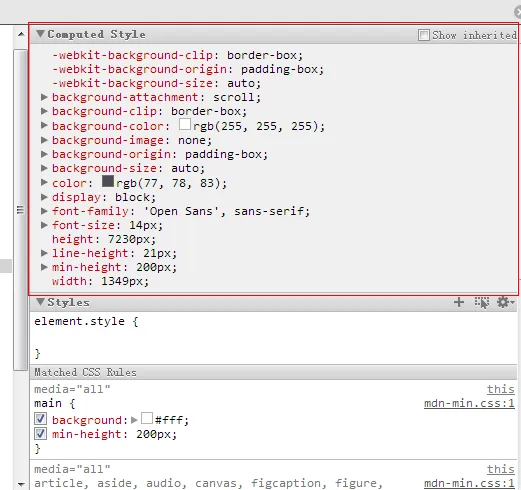Click the scroll up arrow on the sidebar
This screenshot has width=521, height=490.
(x=21, y=34)
